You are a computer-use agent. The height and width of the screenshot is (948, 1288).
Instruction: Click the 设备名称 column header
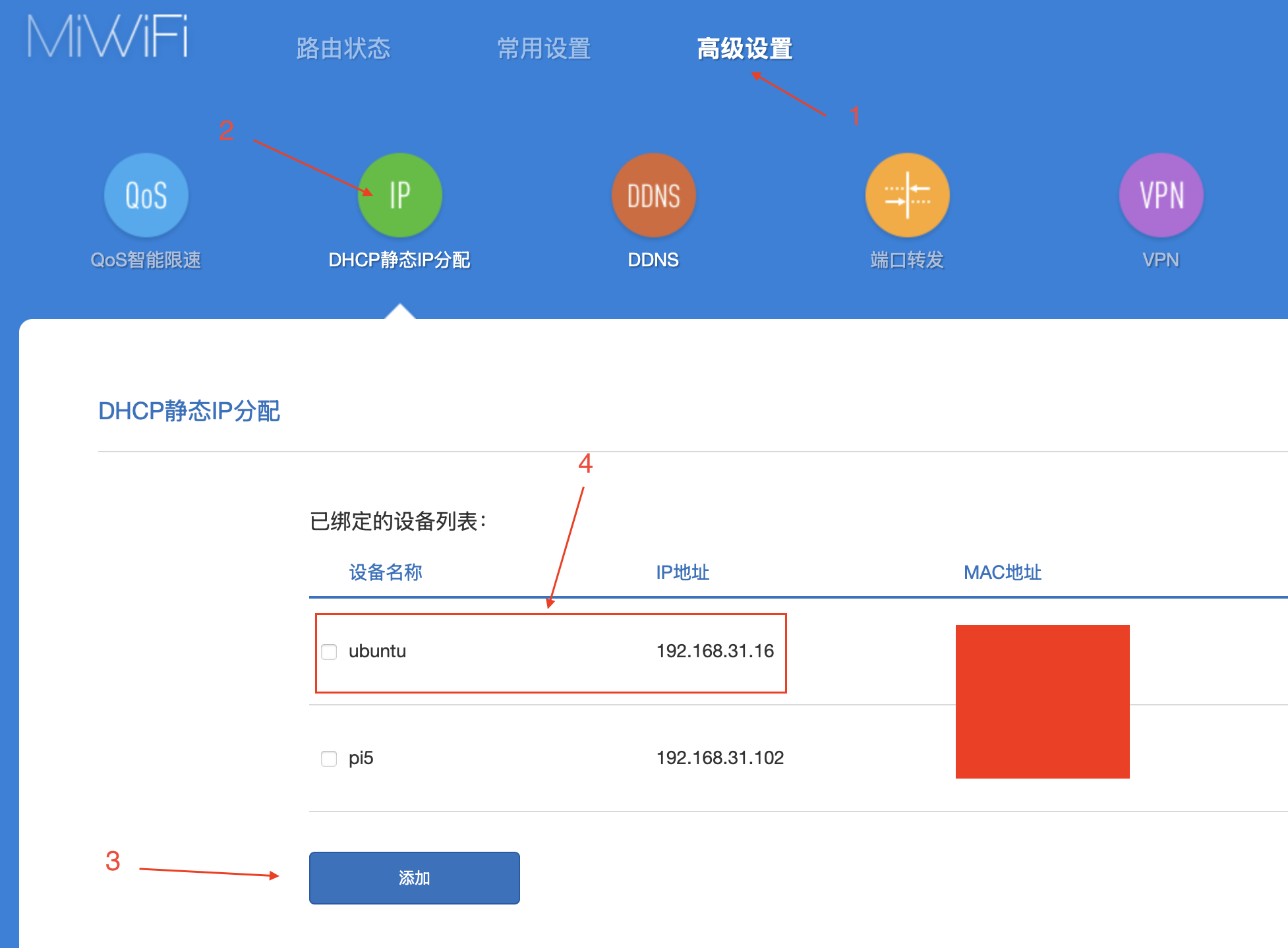386,572
